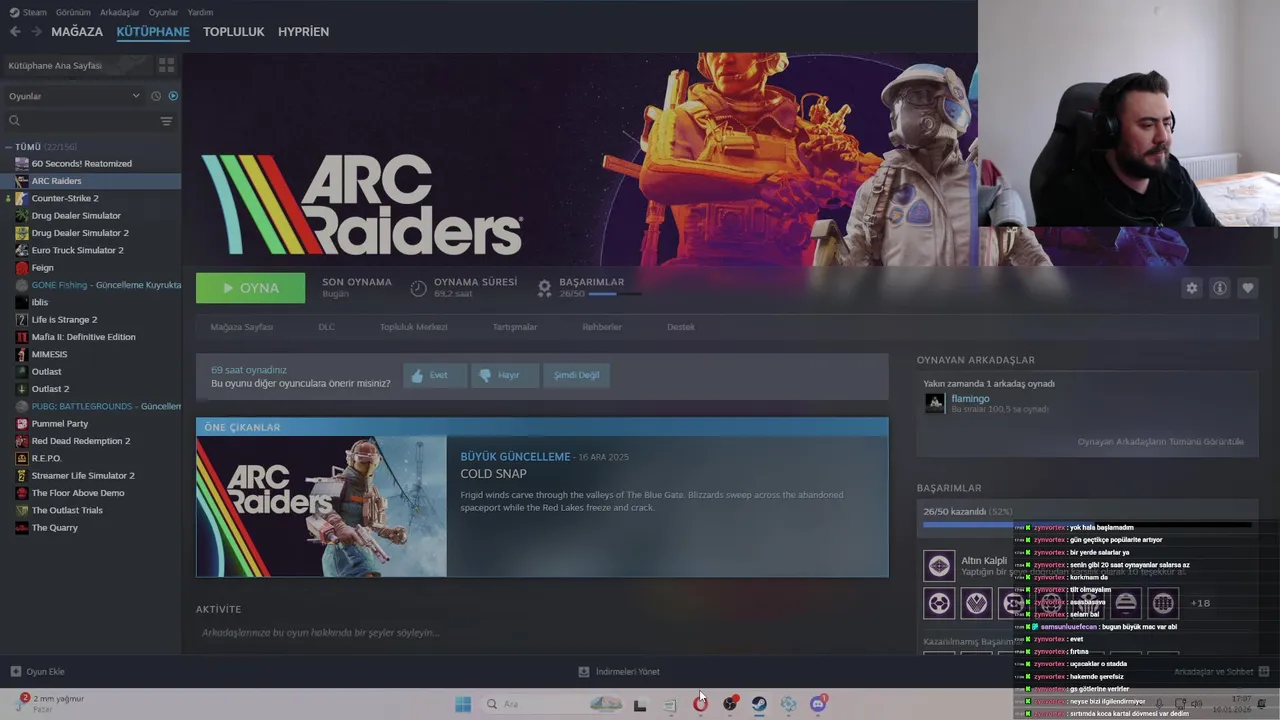The image size is (1280, 720).
Task: Open the Destek link
Action: 681,327
